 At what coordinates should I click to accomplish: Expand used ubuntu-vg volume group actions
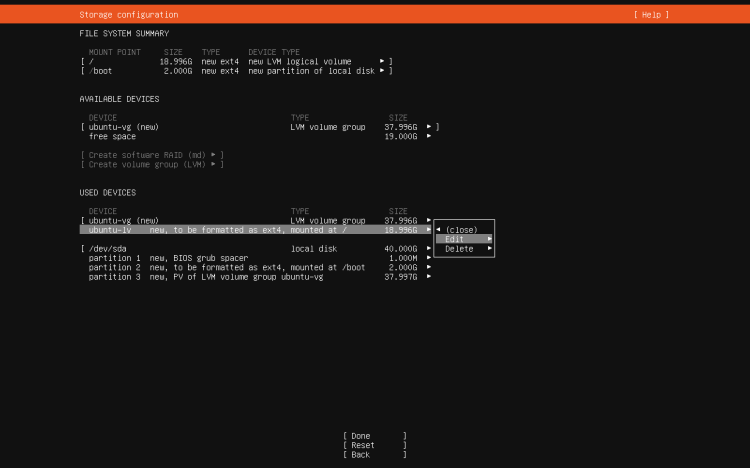[429, 221]
